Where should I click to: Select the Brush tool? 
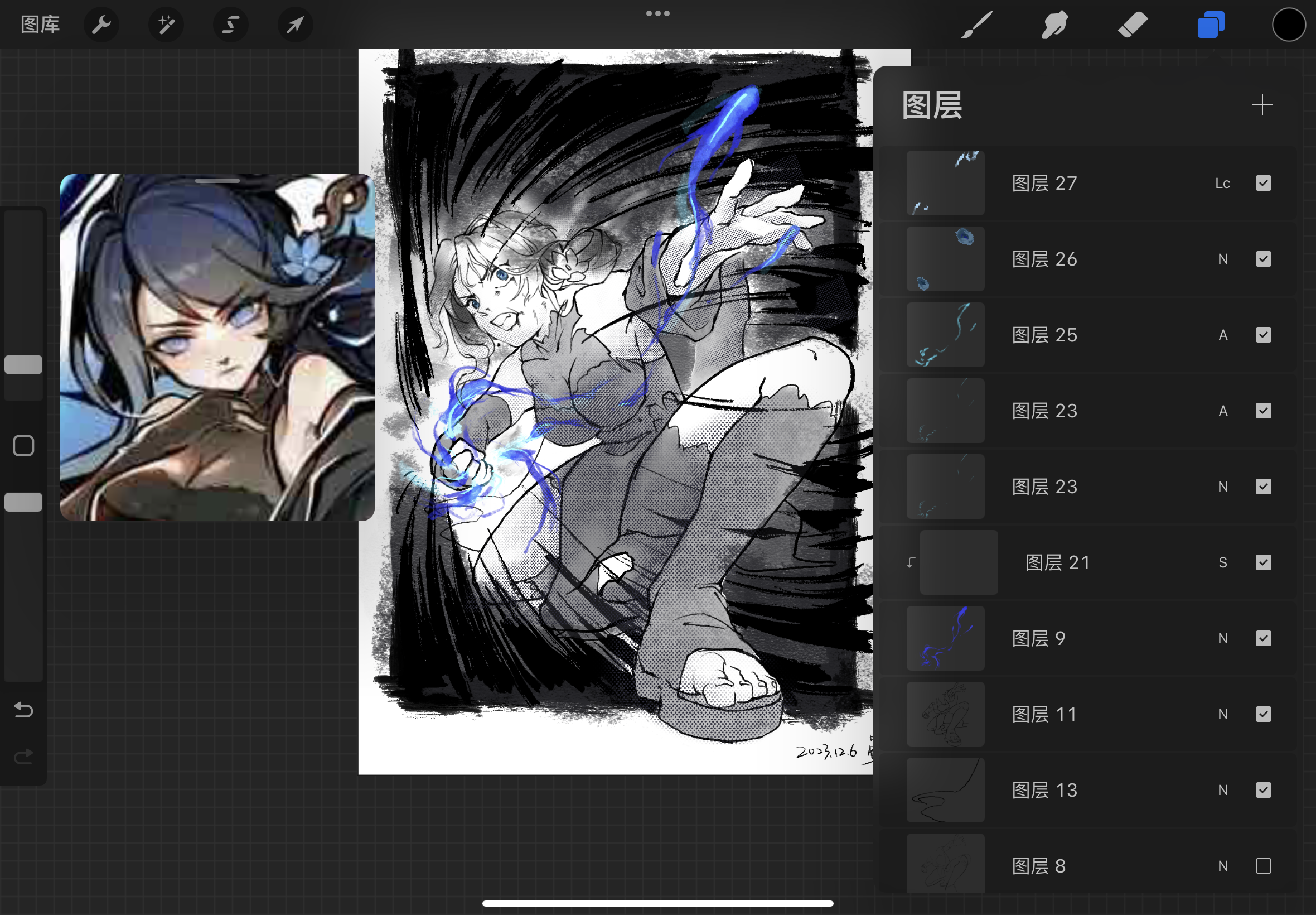click(x=976, y=25)
